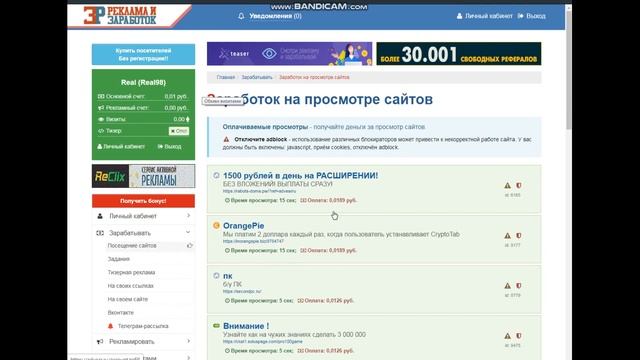Click the 30.001 свободных рефералов banner
This screenshot has width=640, height=360.
pyautogui.click(x=459, y=53)
